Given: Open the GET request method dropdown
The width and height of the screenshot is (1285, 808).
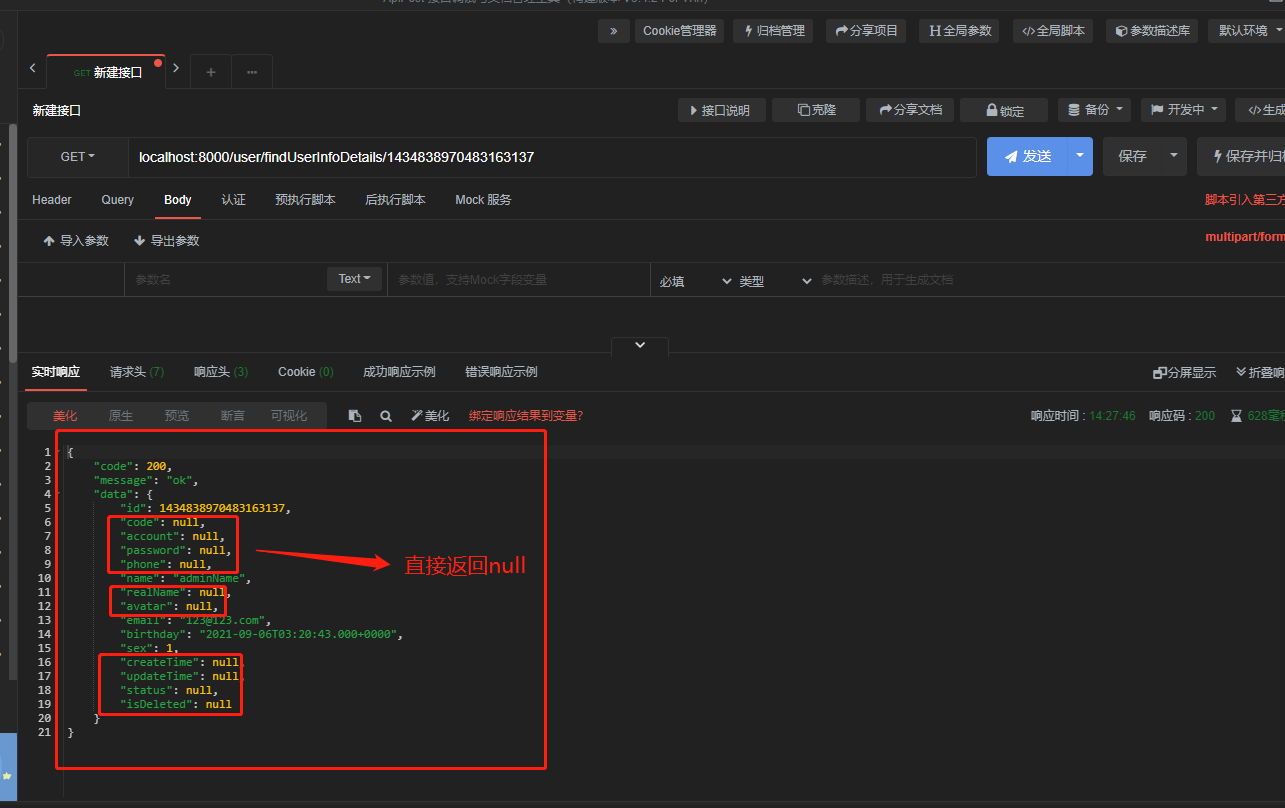Looking at the screenshot, I should point(78,157).
